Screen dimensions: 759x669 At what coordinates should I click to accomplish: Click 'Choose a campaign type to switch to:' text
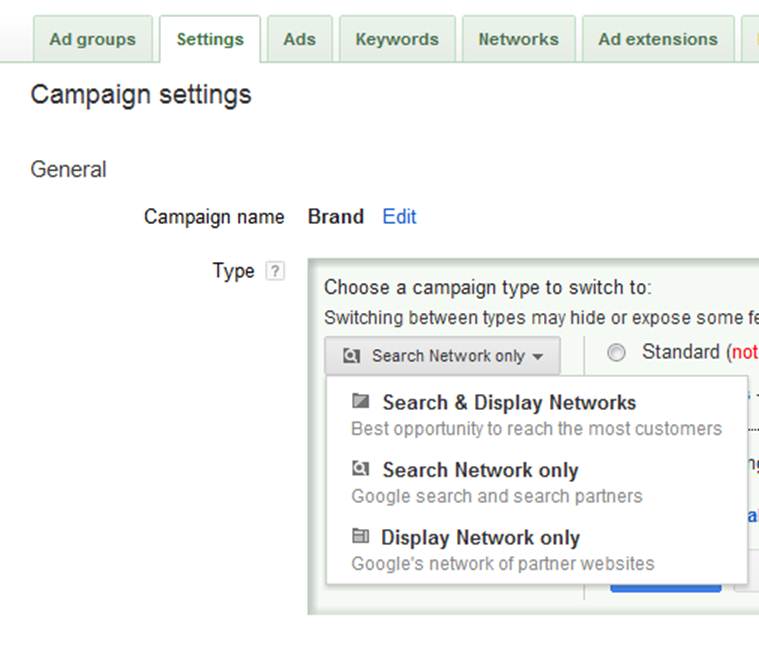point(488,288)
